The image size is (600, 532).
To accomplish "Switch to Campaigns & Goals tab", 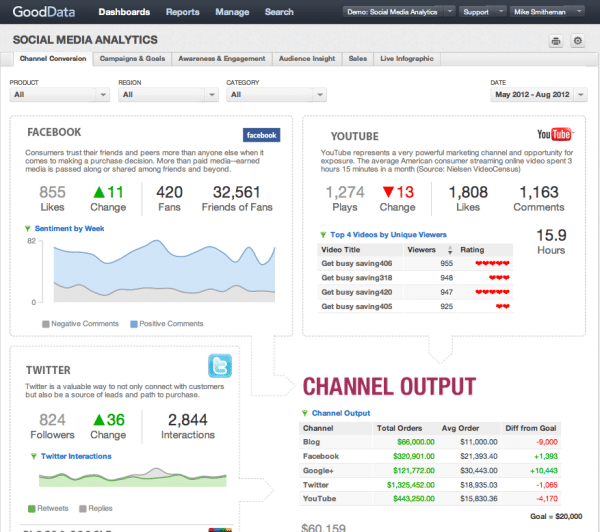I will [x=132, y=59].
